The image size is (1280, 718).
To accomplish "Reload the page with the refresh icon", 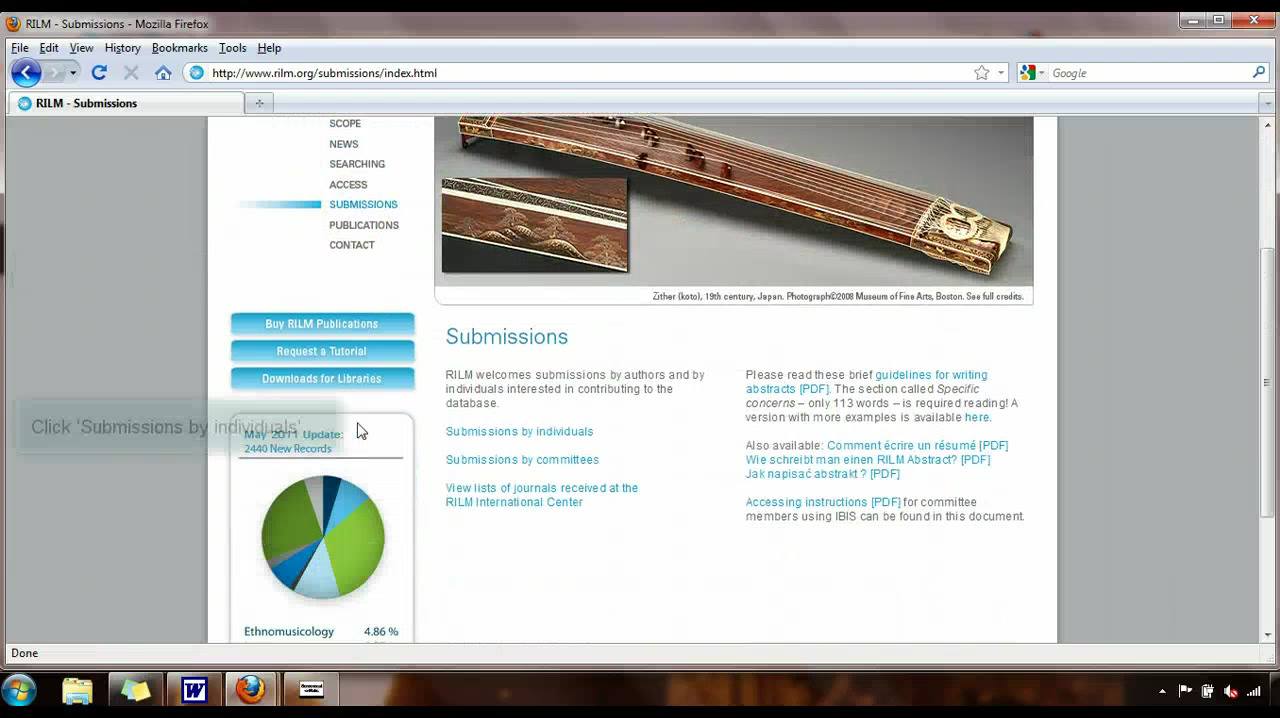I will pos(99,72).
